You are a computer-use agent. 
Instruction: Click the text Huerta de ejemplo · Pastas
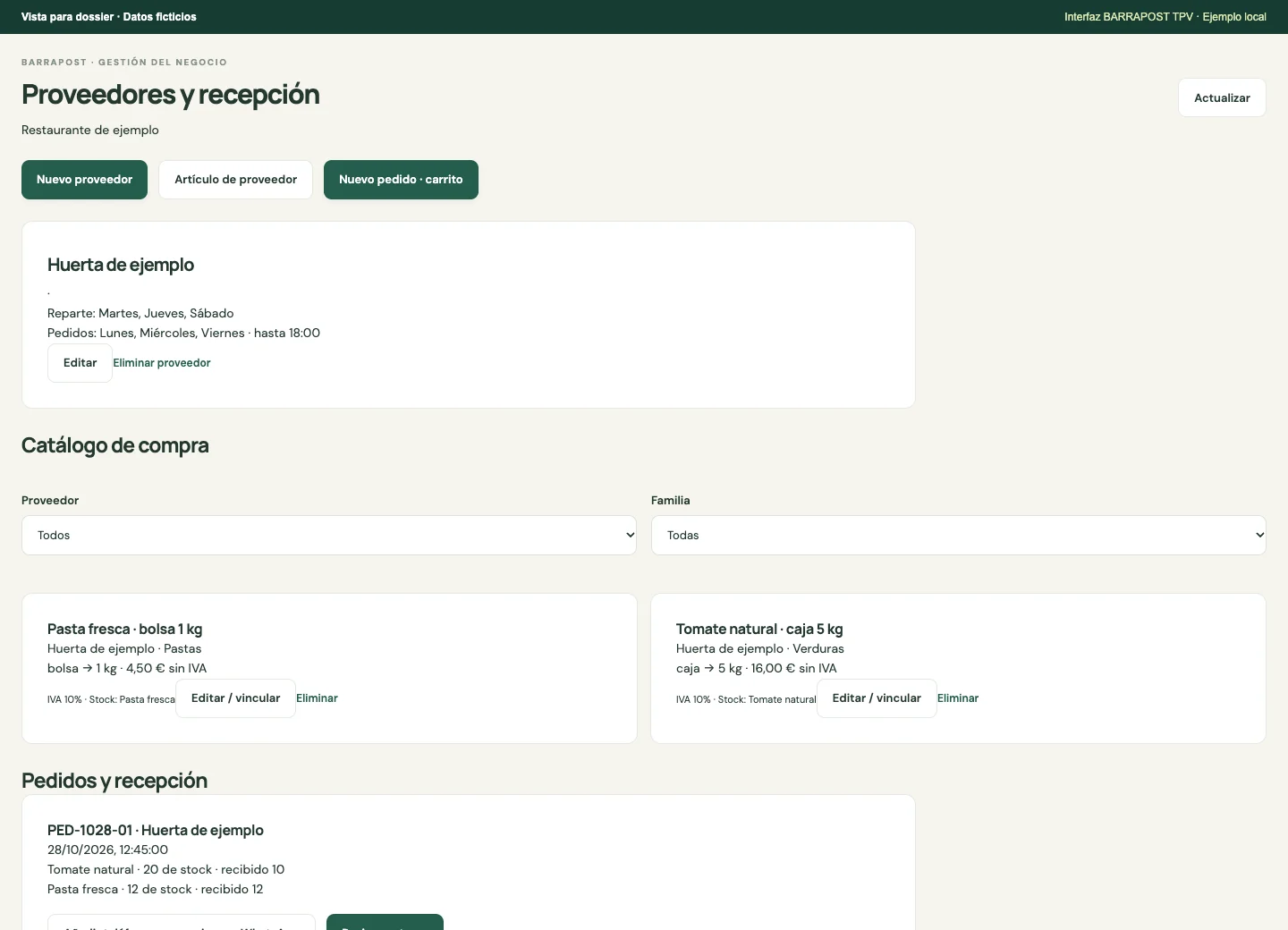click(x=124, y=648)
